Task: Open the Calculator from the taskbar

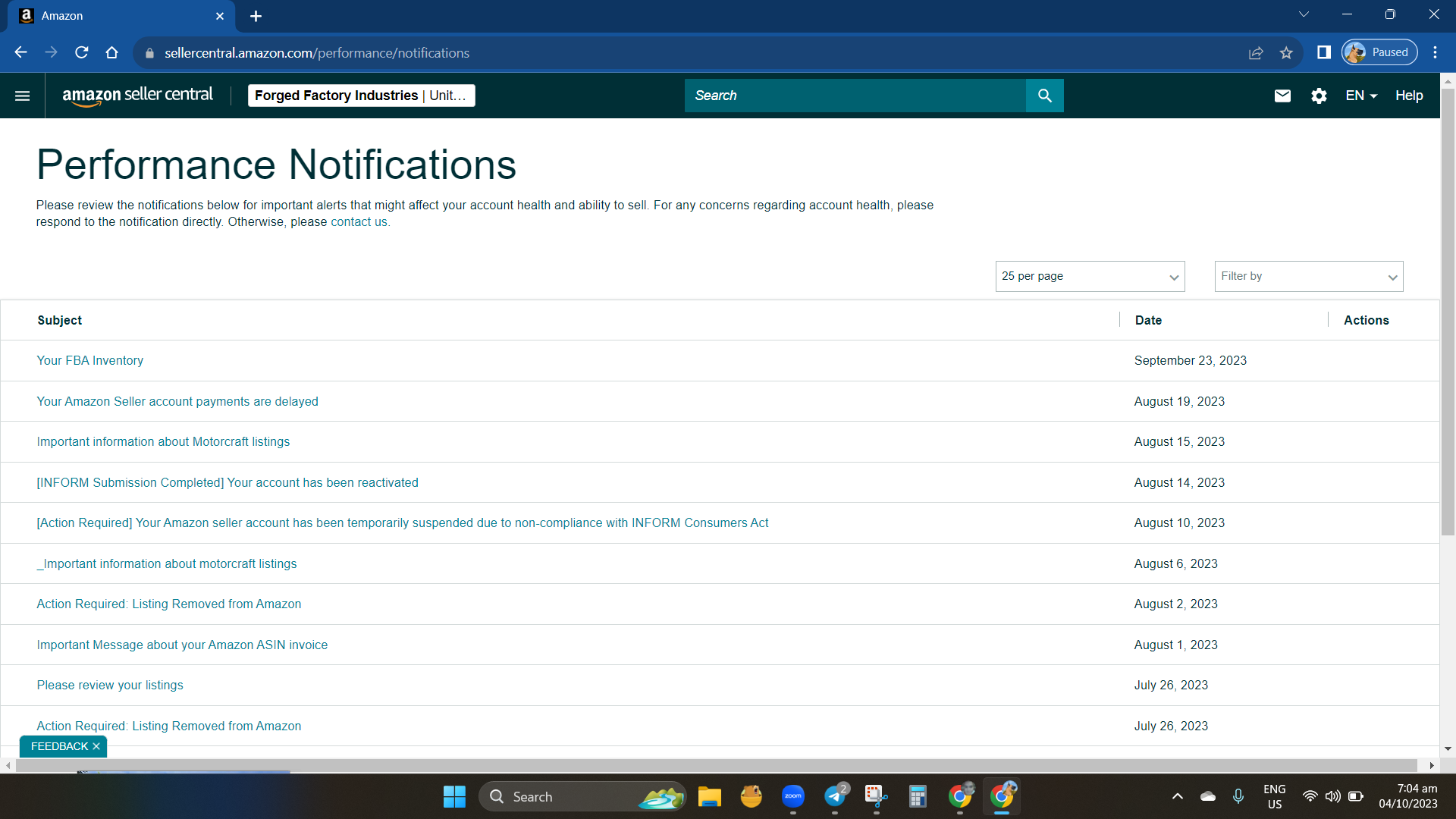Action: (918, 797)
